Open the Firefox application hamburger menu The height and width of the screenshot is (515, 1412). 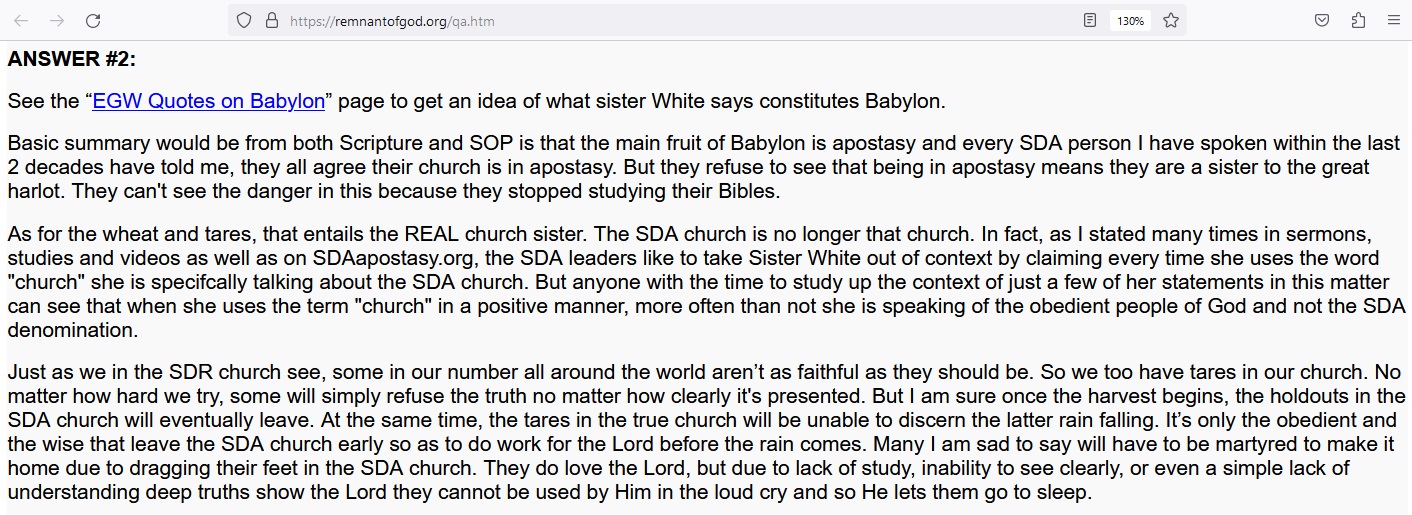[1394, 20]
